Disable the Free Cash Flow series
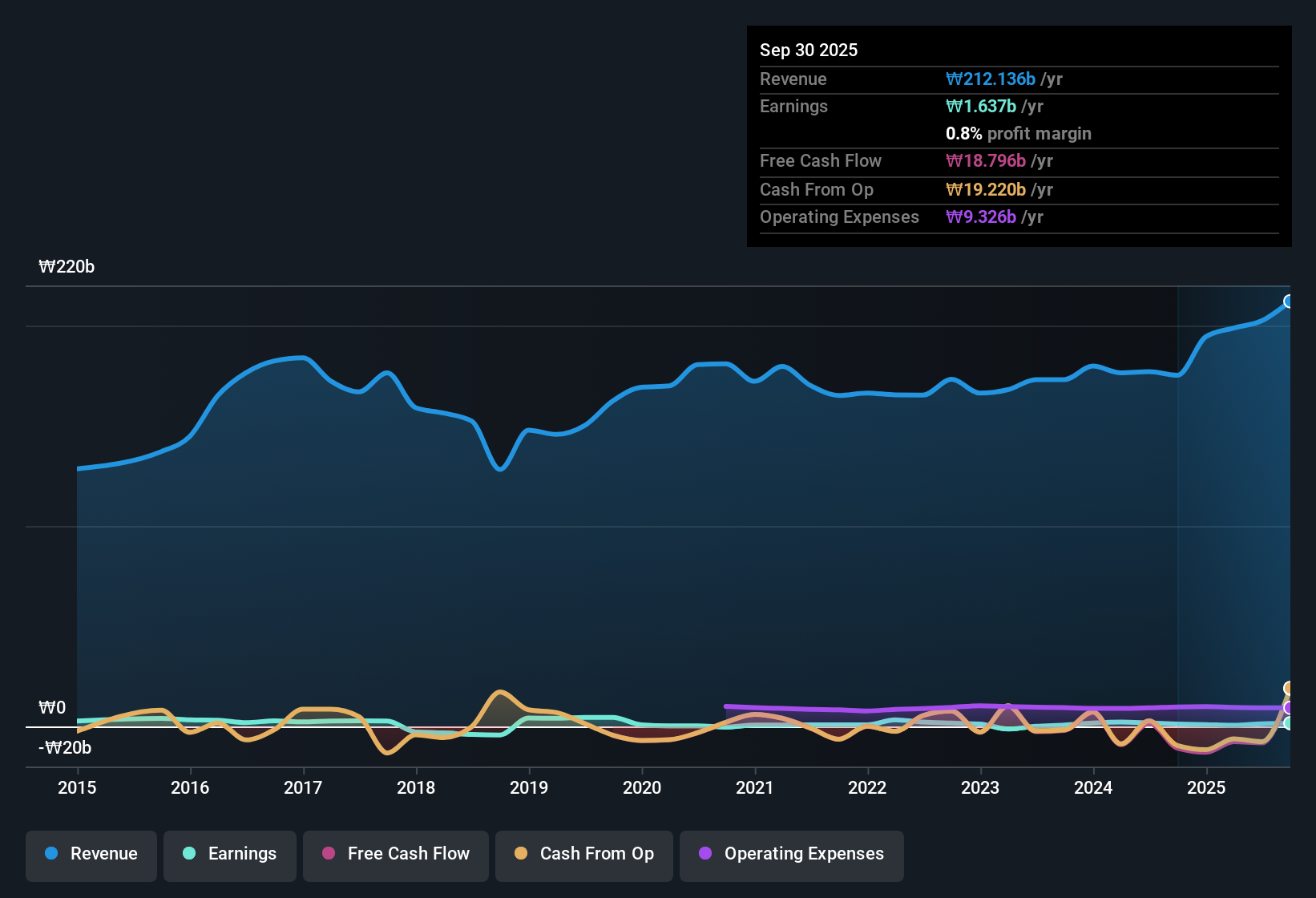 pos(395,855)
